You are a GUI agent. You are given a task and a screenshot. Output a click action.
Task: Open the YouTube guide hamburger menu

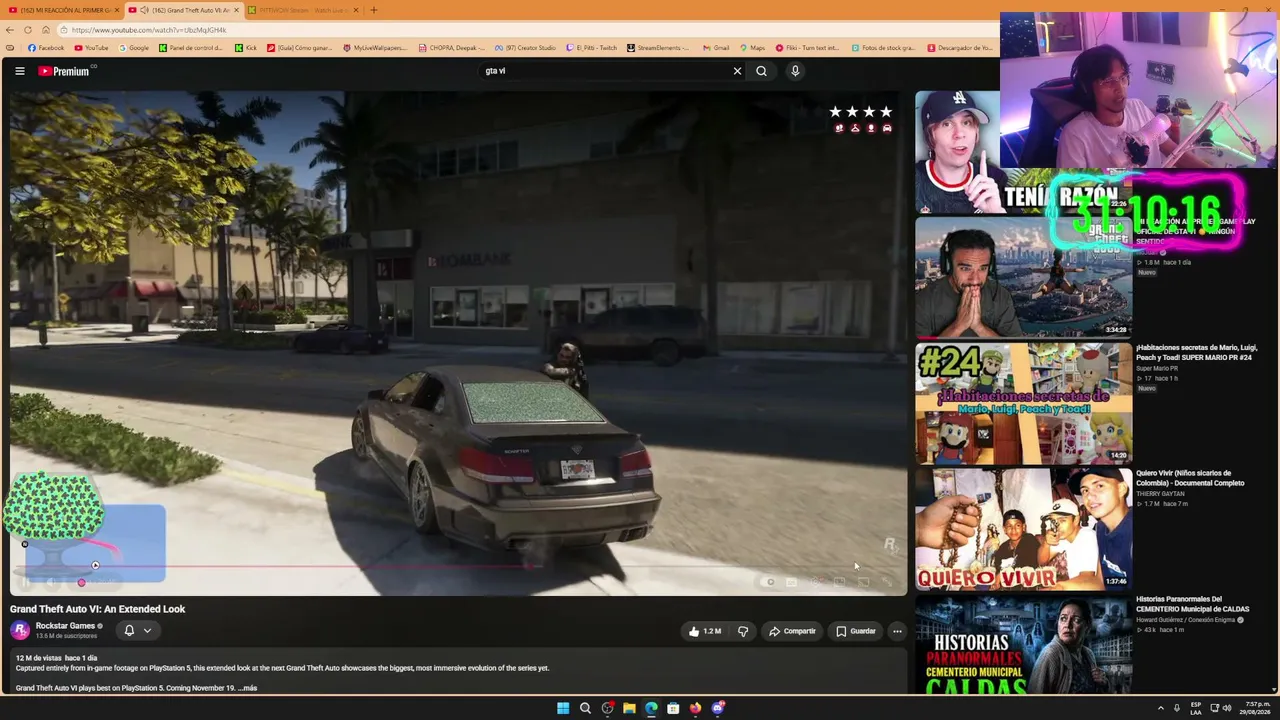(19, 71)
